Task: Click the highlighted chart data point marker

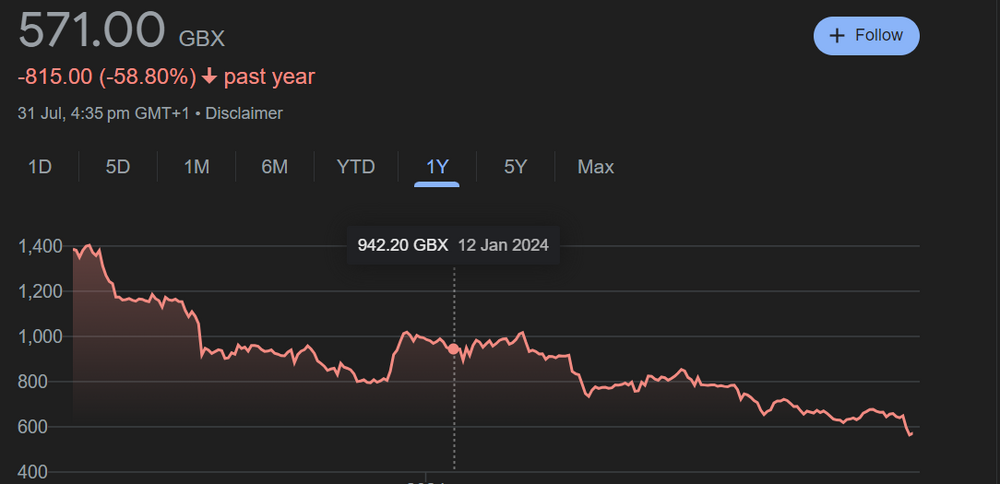Action: [x=454, y=349]
